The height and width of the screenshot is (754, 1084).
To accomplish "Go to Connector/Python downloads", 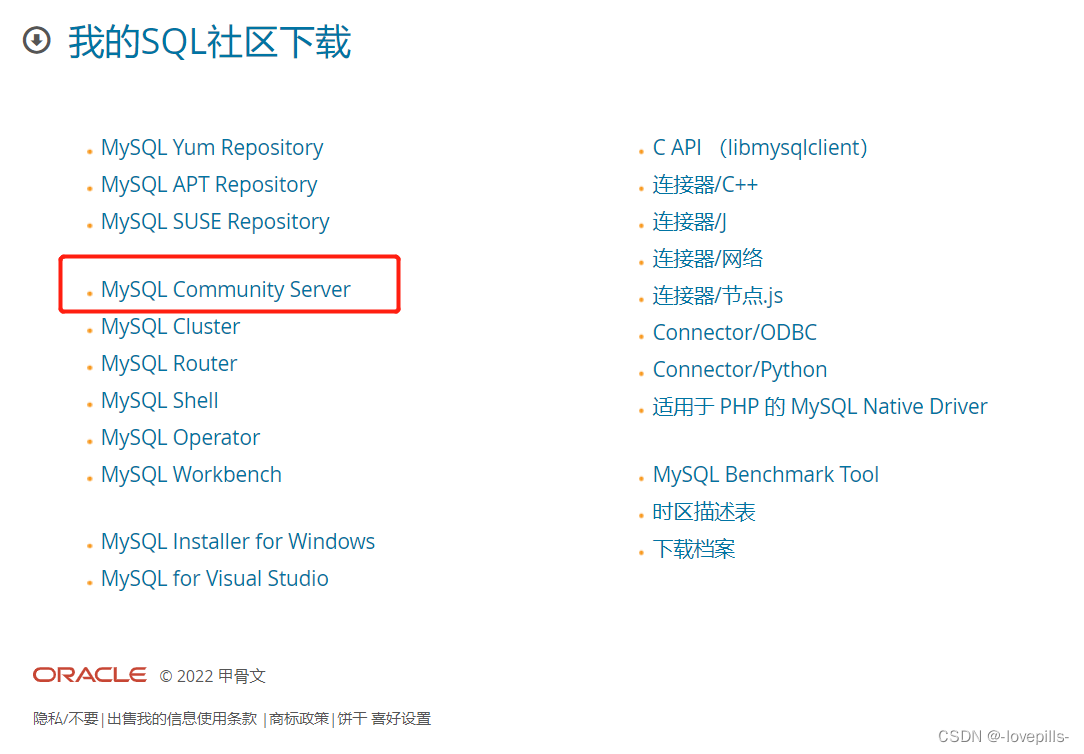I will click(x=740, y=370).
